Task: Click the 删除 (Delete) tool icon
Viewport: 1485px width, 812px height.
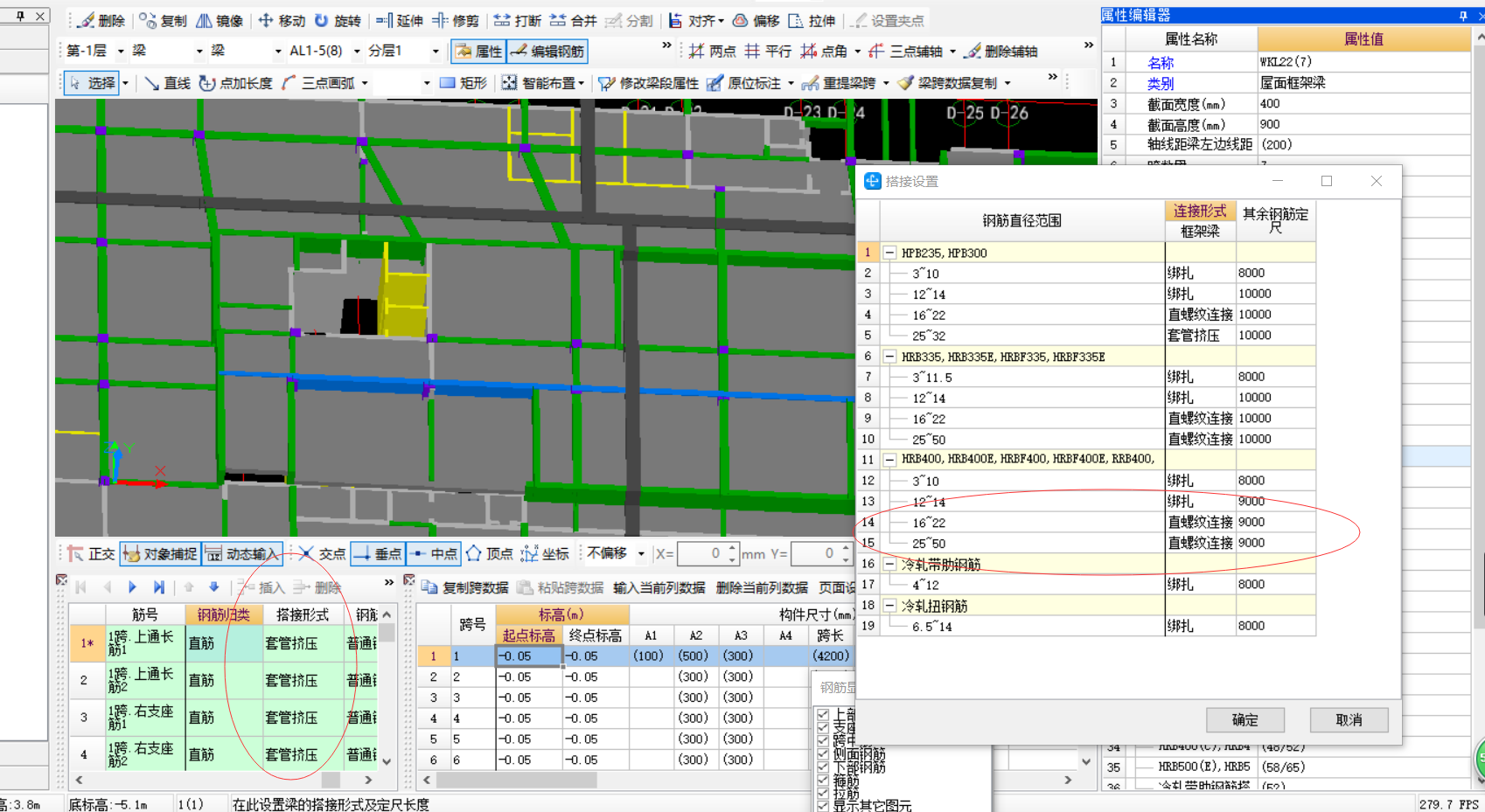Action: [101, 20]
